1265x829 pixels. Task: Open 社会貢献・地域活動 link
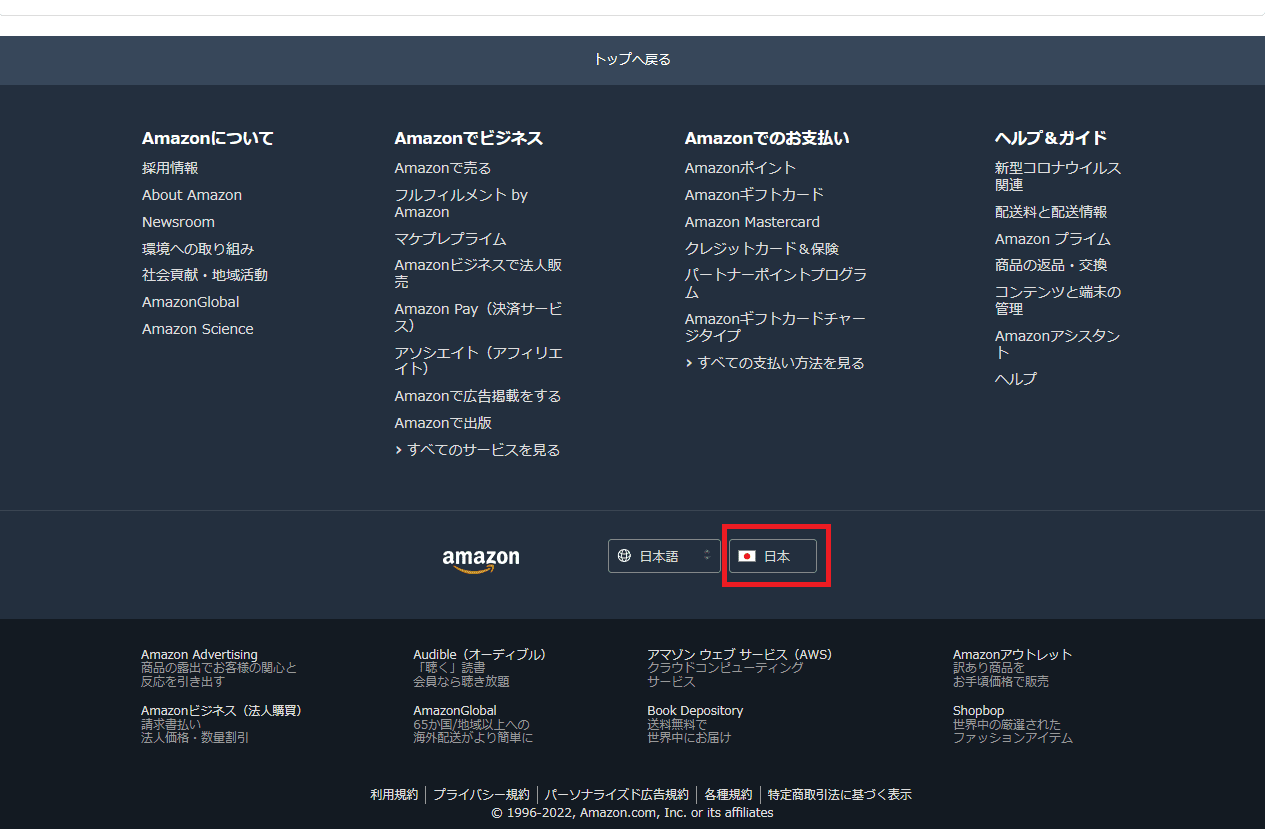tap(205, 275)
